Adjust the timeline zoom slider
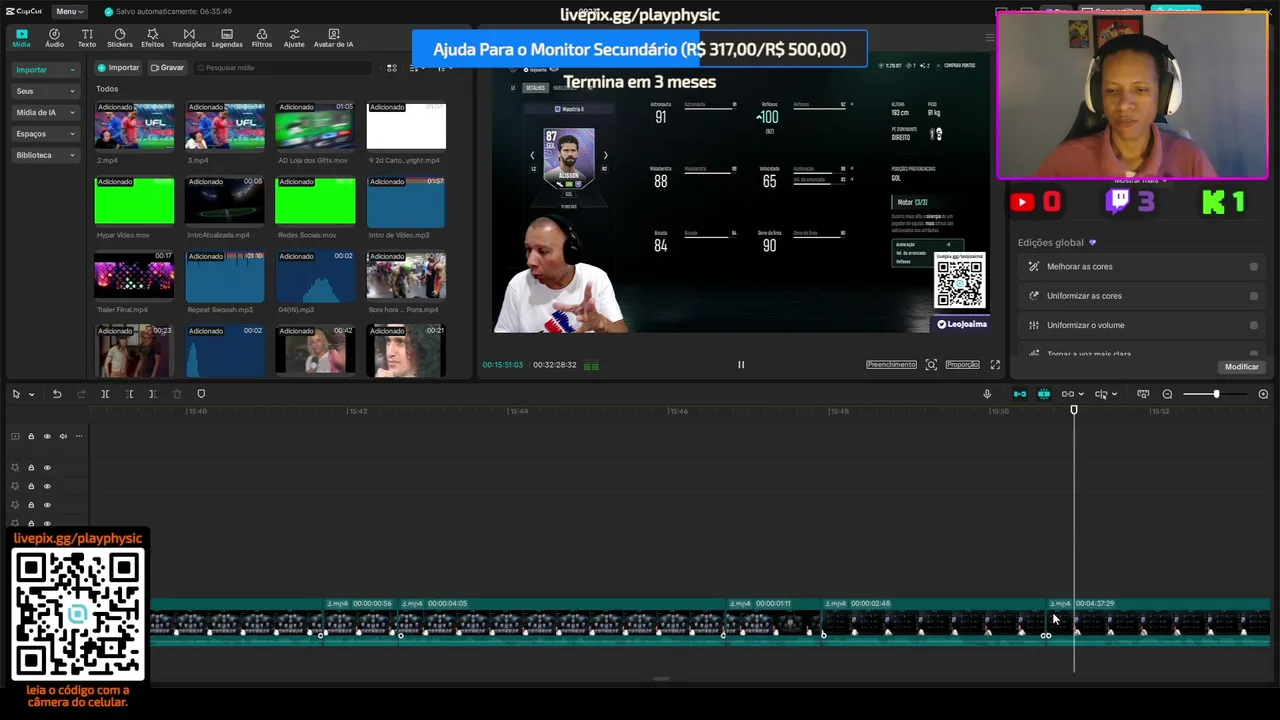1280x720 pixels. [1216, 394]
